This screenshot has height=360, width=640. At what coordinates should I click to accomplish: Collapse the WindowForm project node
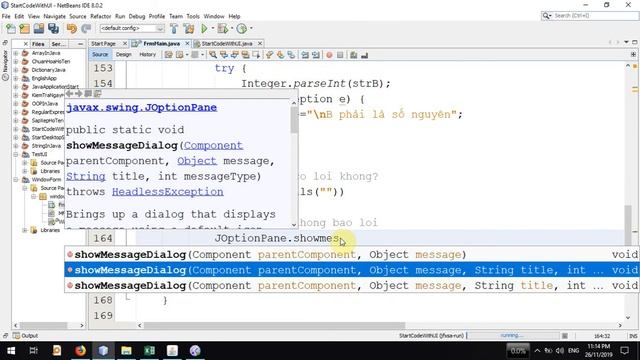coord(16,180)
